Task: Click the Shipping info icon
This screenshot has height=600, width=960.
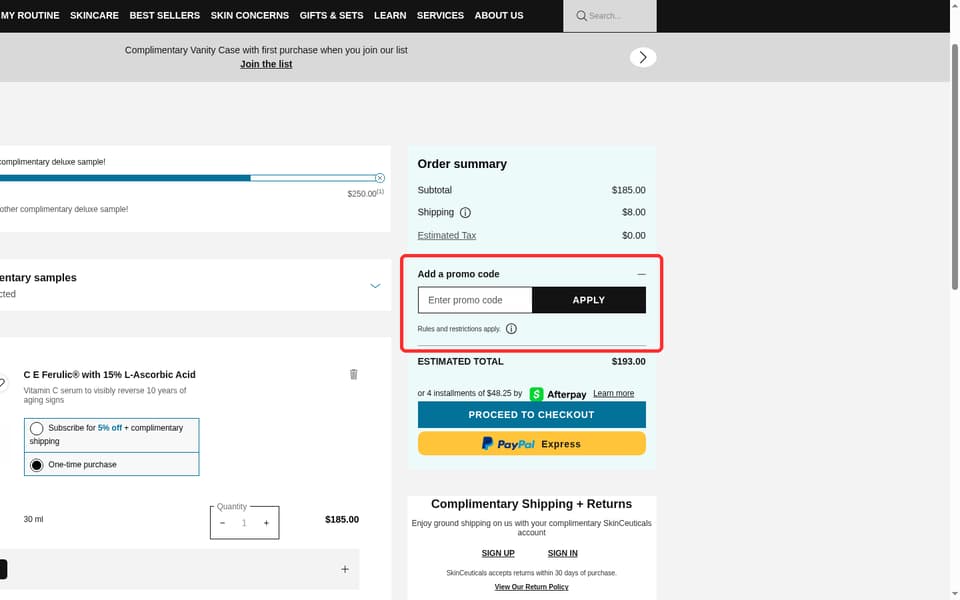Action: [465, 212]
